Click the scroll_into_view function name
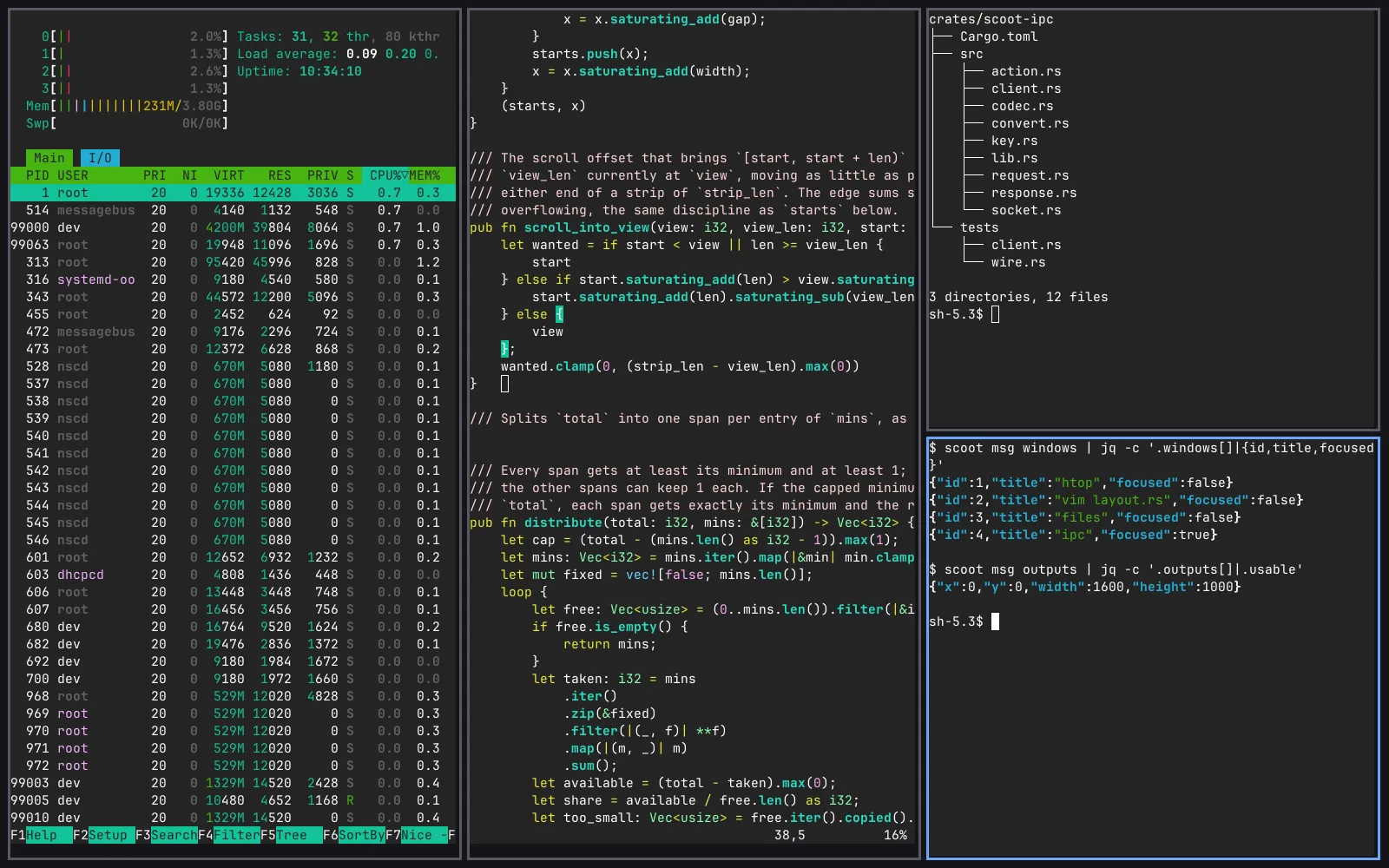The height and width of the screenshot is (868, 1389). pyautogui.click(x=587, y=227)
